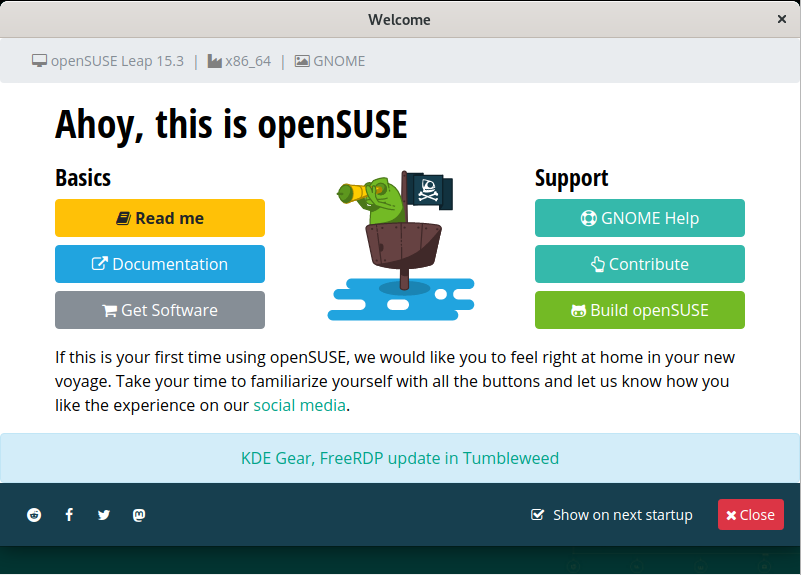Click the chameleon pirate ship illustration
The image size is (801, 575).
pyautogui.click(x=401, y=246)
